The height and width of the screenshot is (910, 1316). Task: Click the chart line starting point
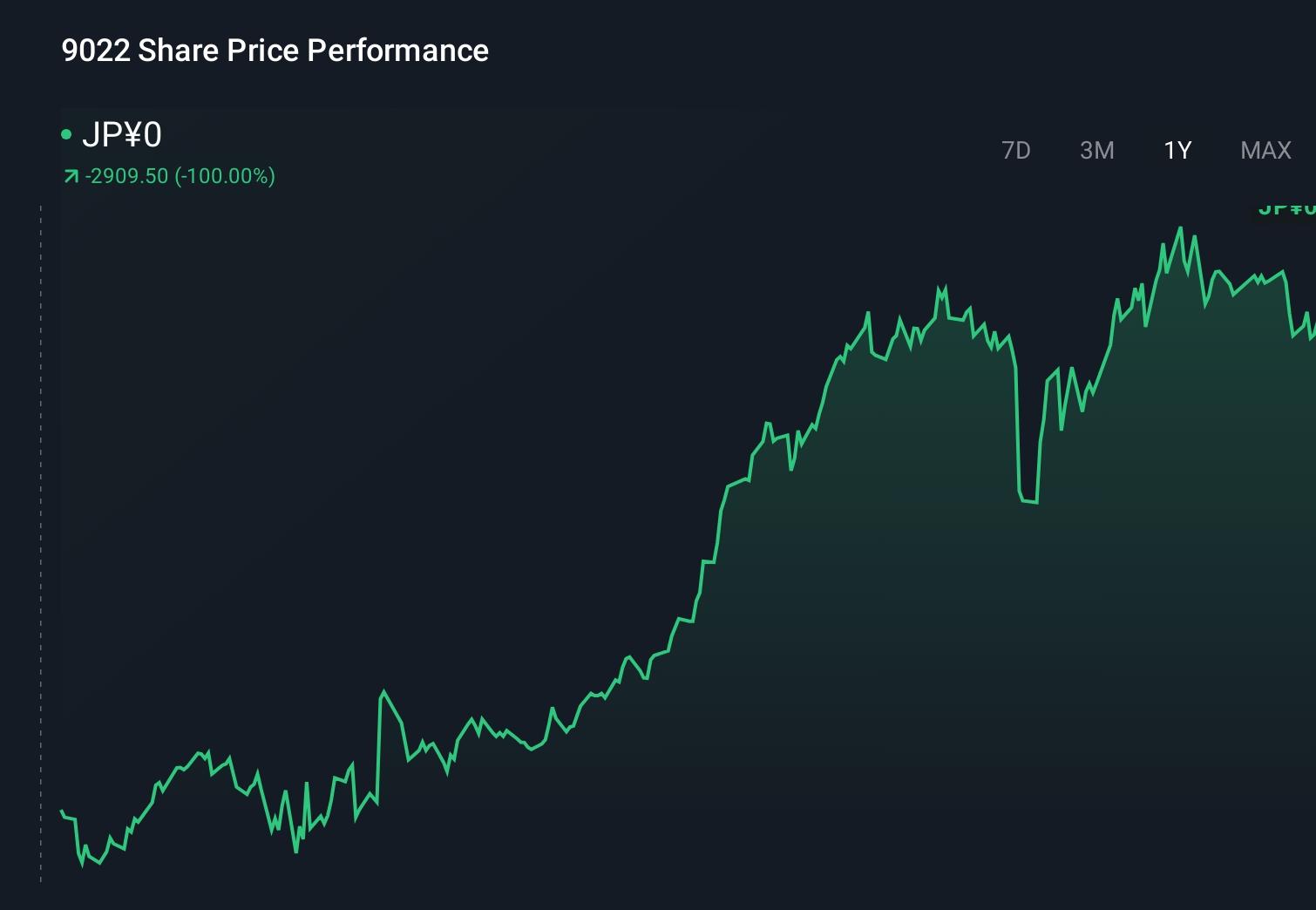pyautogui.click(x=61, y=812)
